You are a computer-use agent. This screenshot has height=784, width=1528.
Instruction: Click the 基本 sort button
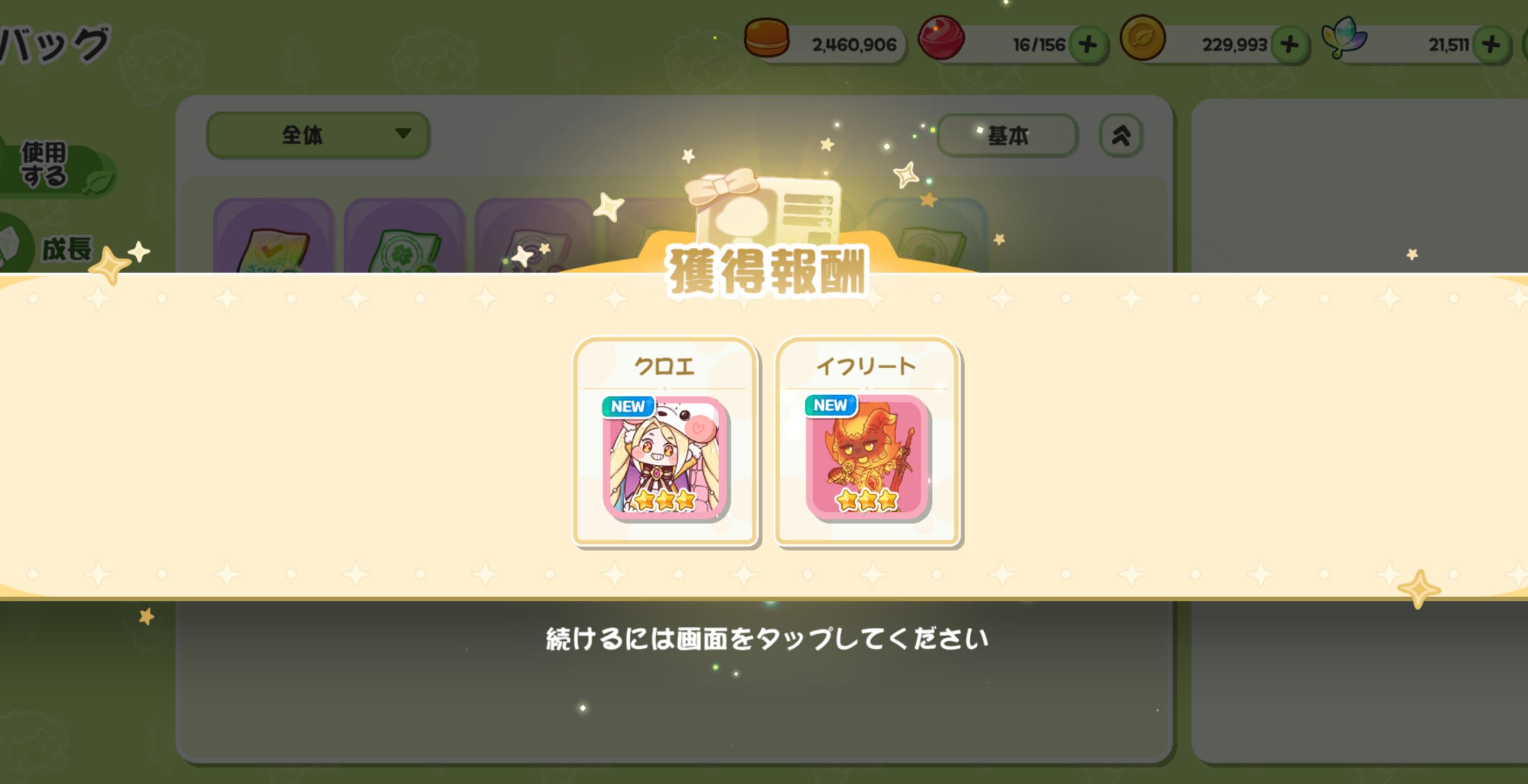[x=1006, y=136]
